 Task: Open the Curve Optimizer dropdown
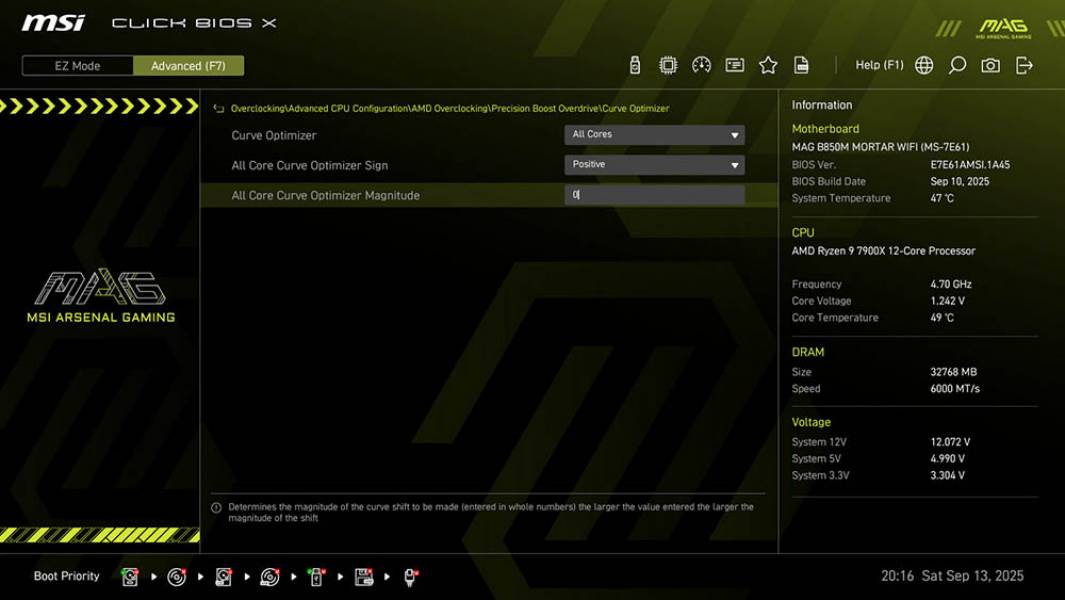654,134
